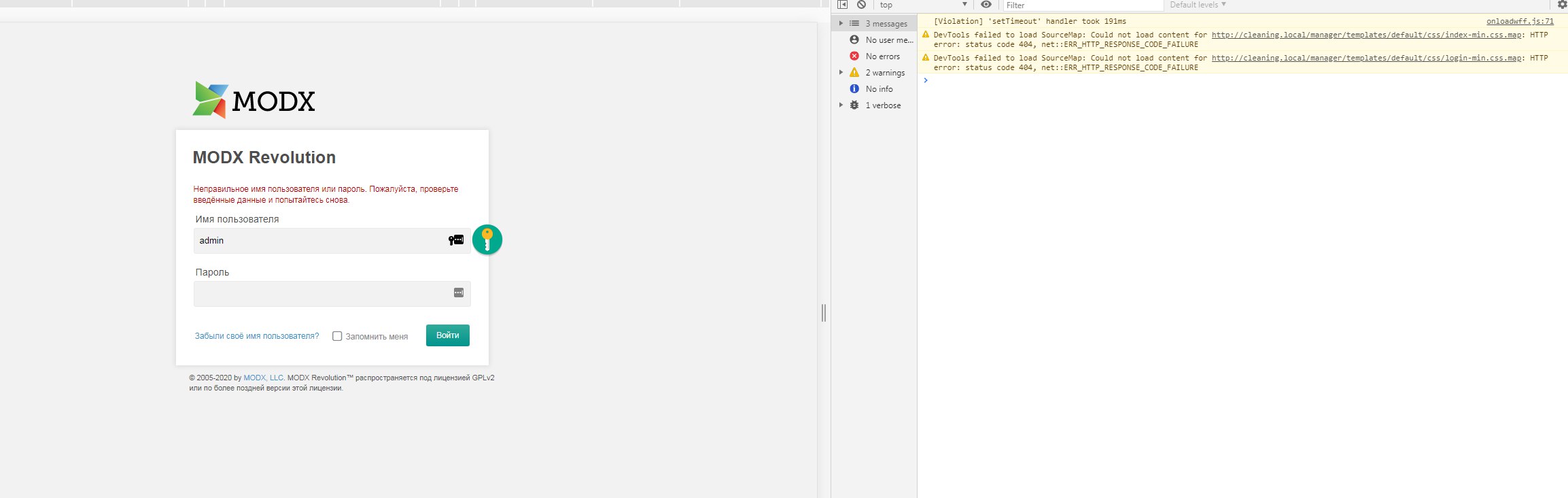Viewport: 1568px width, 498px height.
Task: Select No errors filter in console sidebar
Action: (x=874, y=56)
